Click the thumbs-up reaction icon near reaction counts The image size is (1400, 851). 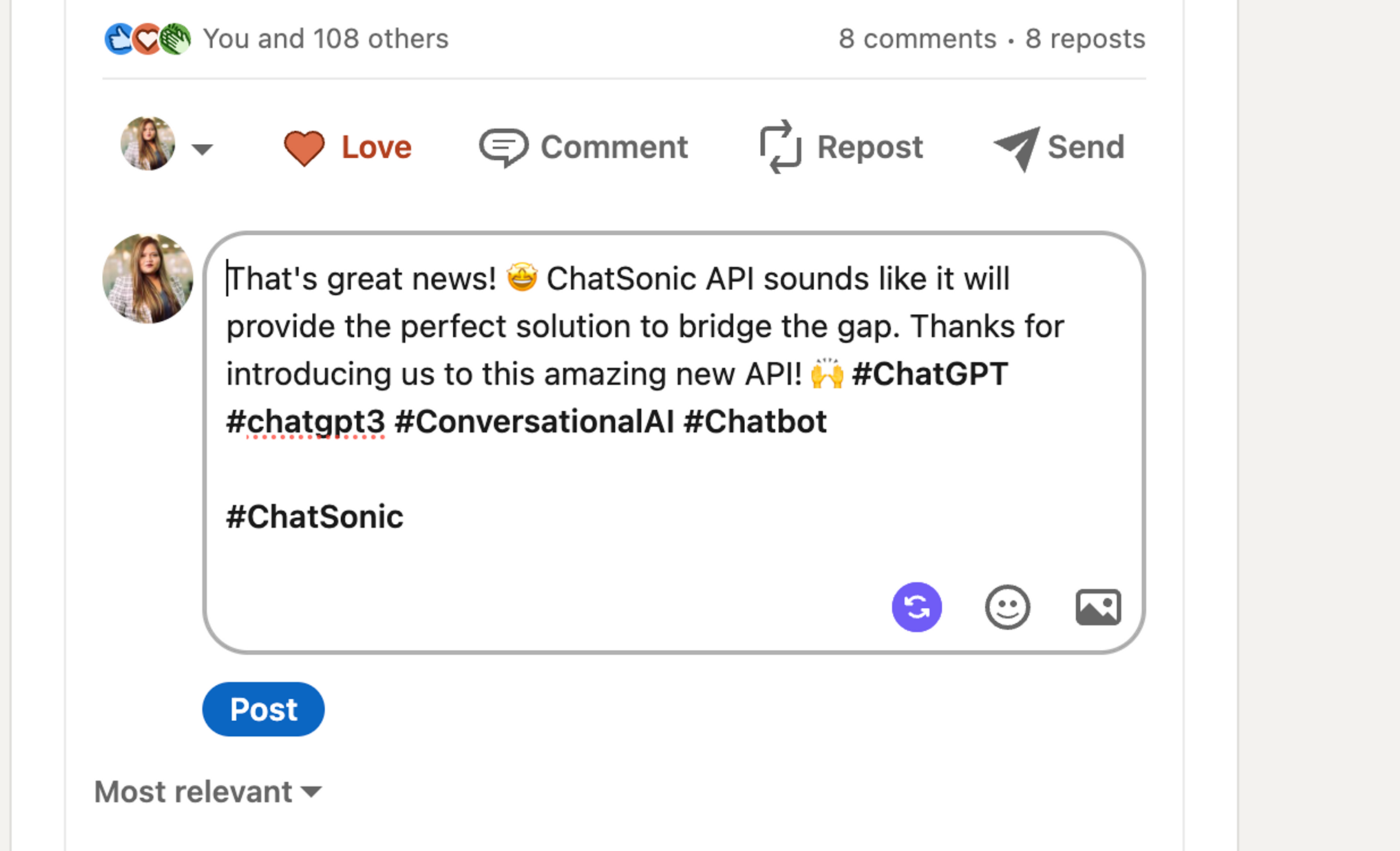pos(119,38)
